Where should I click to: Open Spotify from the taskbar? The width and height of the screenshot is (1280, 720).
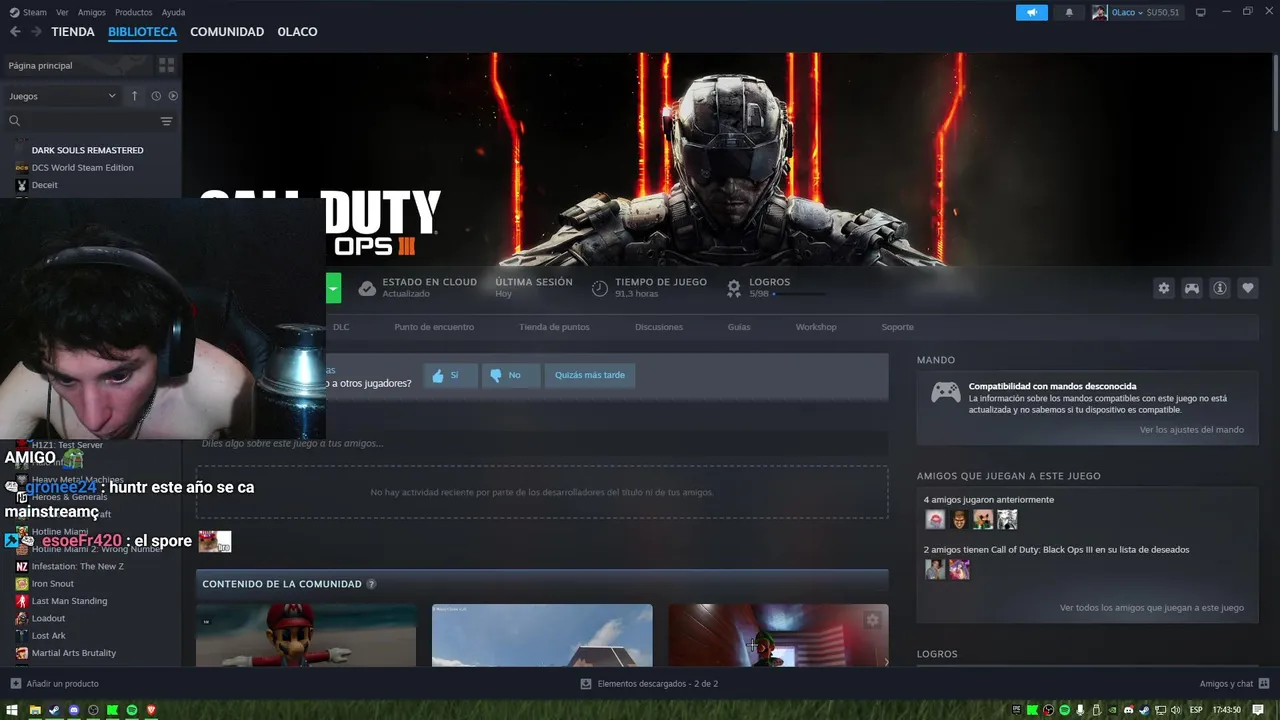pos(132,710)
